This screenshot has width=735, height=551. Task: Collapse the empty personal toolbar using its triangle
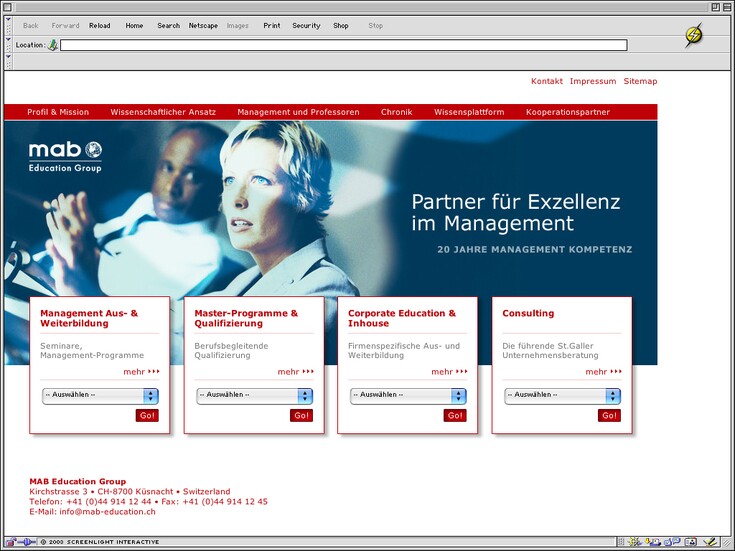click(8, 56)
